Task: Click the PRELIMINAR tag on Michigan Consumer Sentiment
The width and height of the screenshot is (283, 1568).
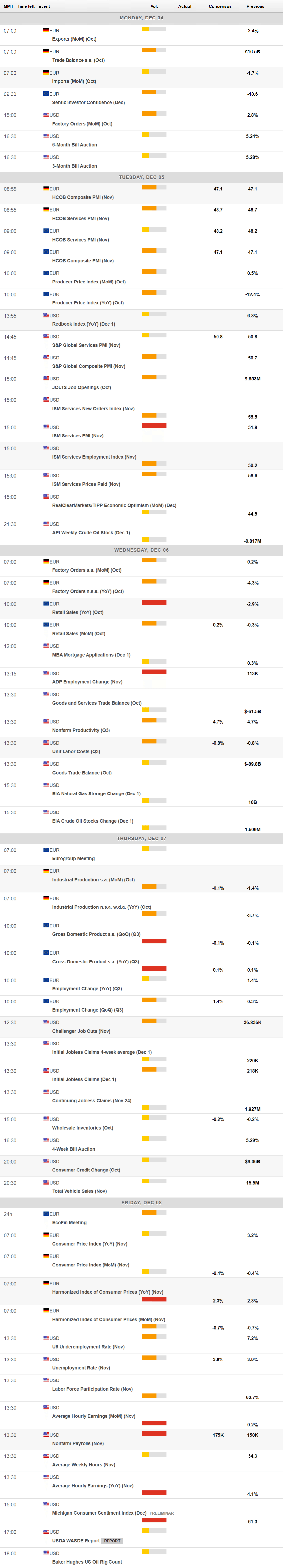Action: click(x=162, y=1513)
